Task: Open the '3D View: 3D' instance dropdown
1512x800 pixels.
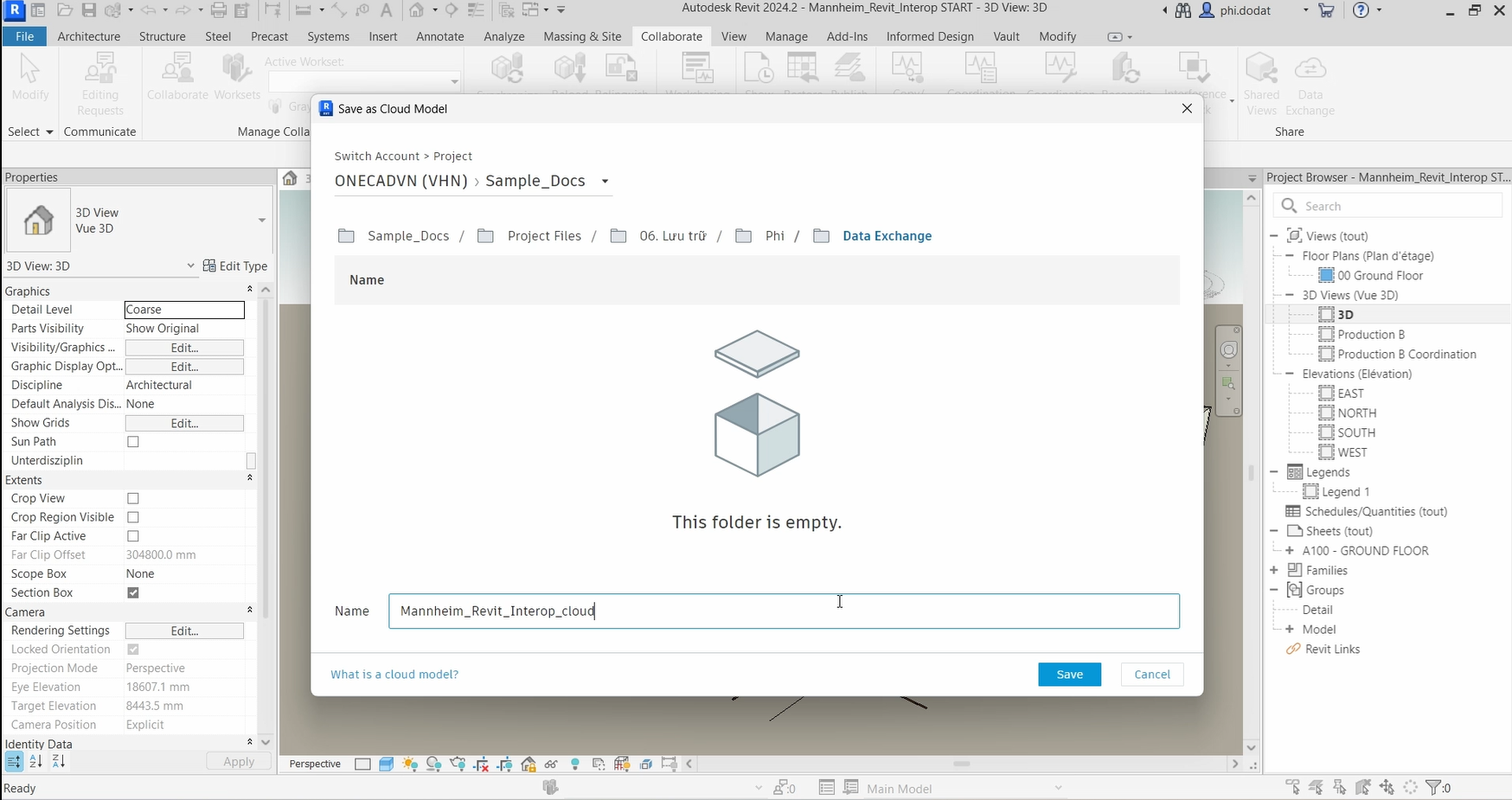Action: click(x=190, y=266)
